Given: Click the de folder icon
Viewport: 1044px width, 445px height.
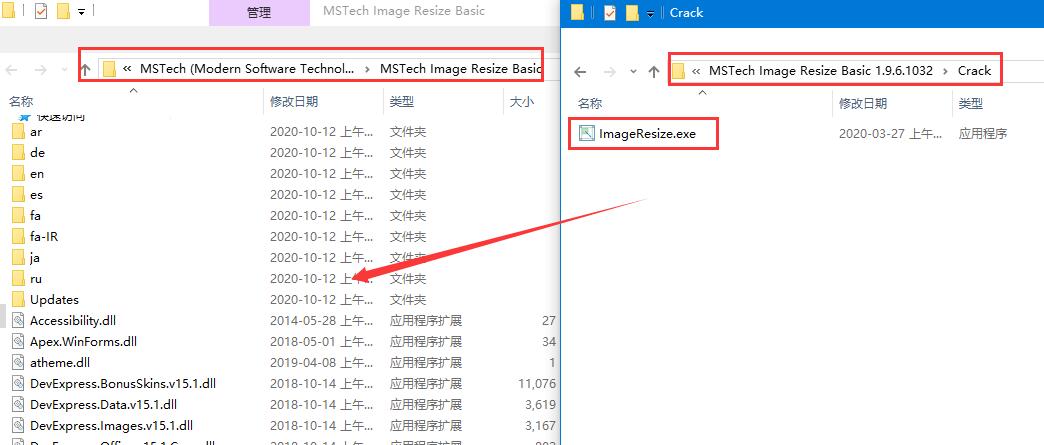Looking at the screenshot, I should point(19,153).
